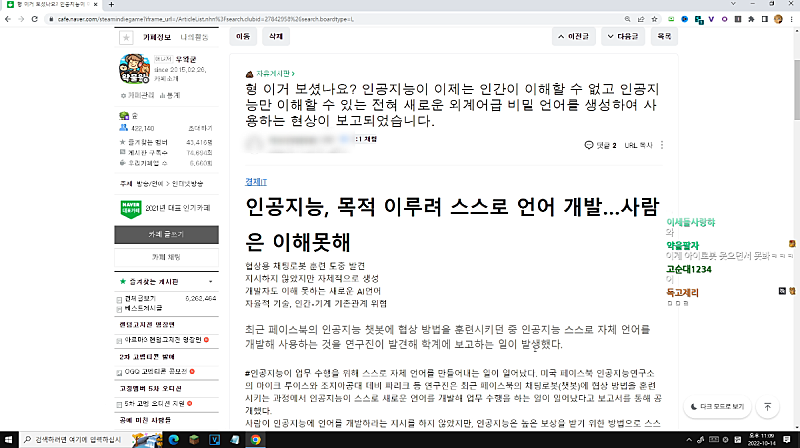Open the purple V extension icon

tap(711, 19)
